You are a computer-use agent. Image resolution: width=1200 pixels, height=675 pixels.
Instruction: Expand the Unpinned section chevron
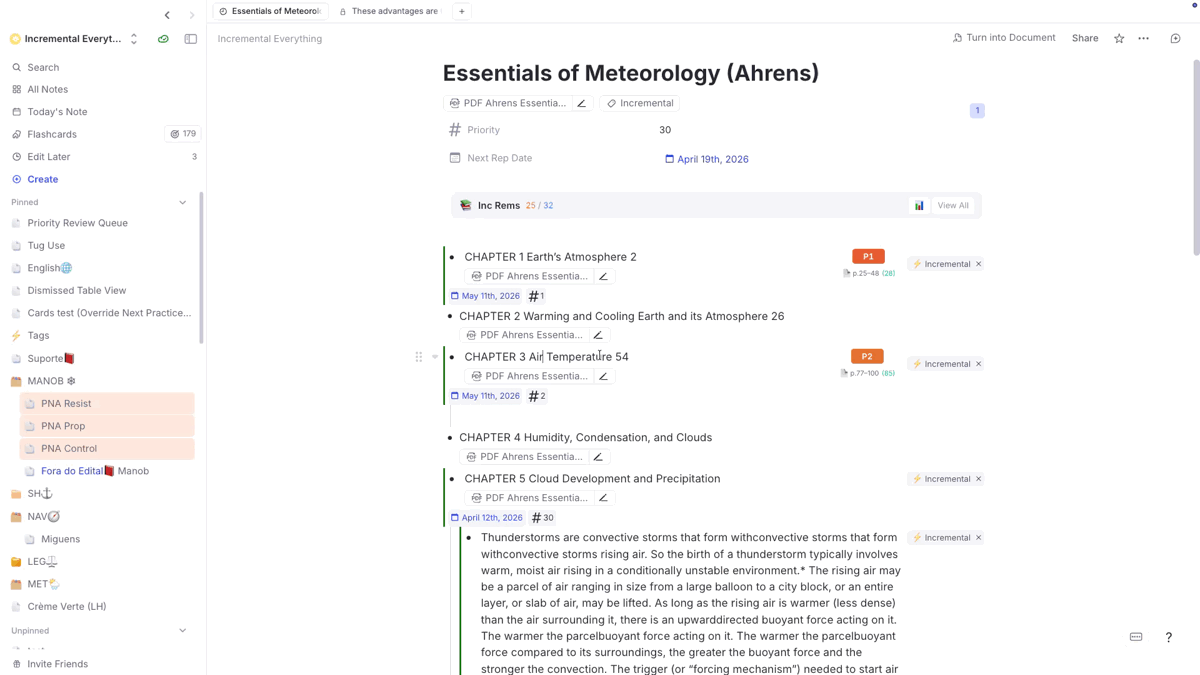tap(182, 631)
